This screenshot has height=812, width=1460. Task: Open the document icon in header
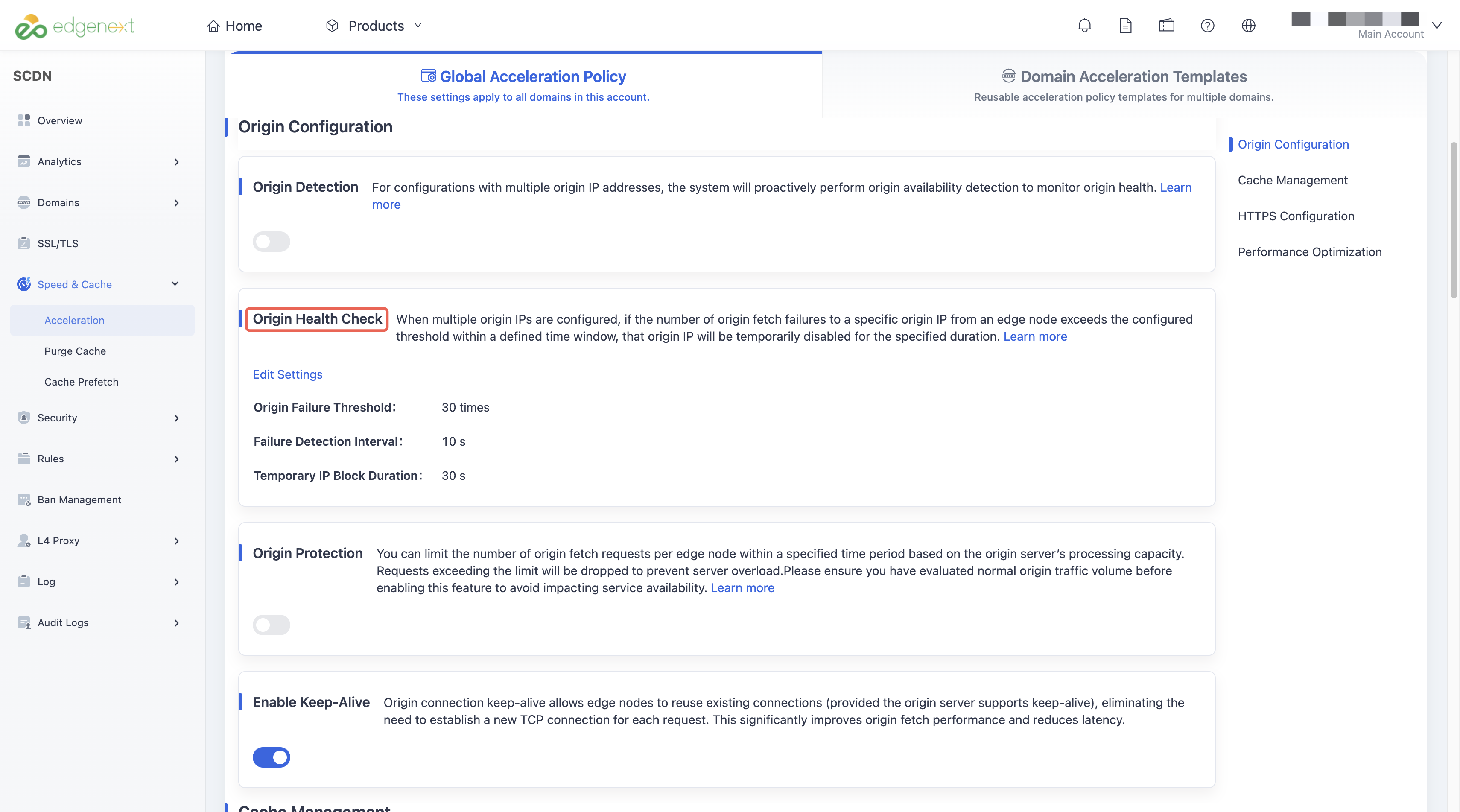tap(1125, 26)
